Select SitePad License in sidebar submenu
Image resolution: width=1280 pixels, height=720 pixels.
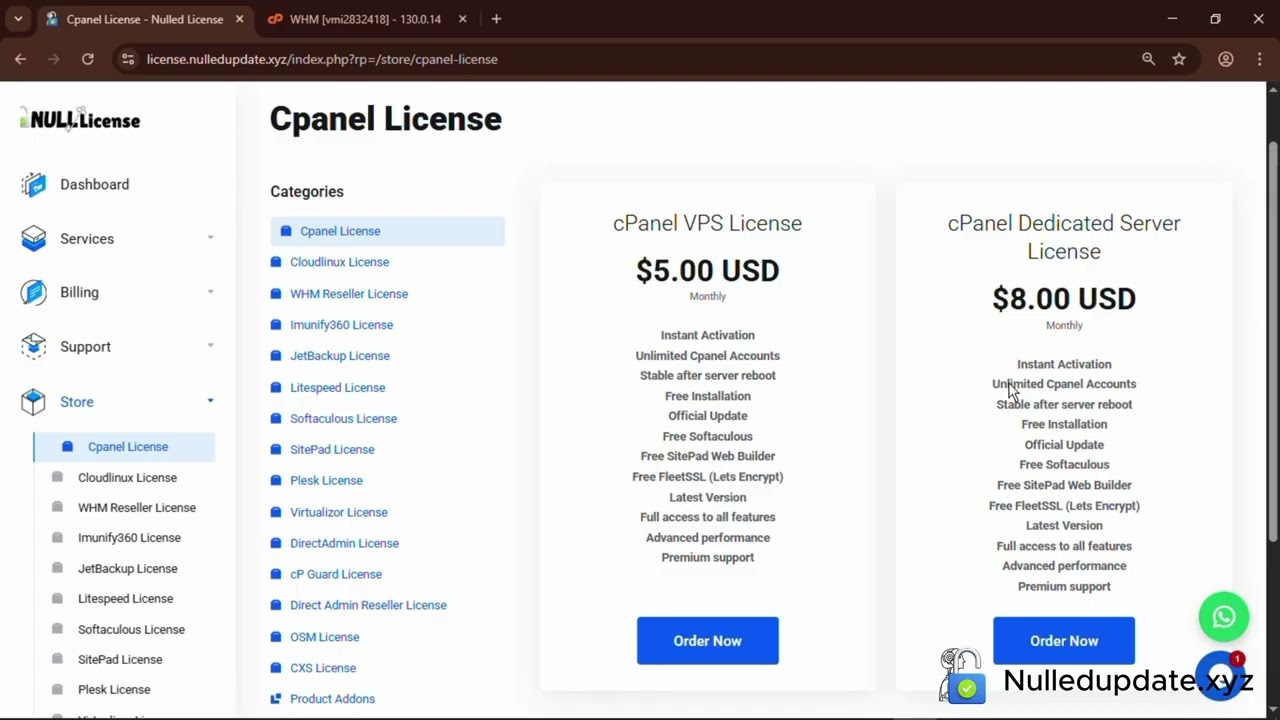[120, 660]
